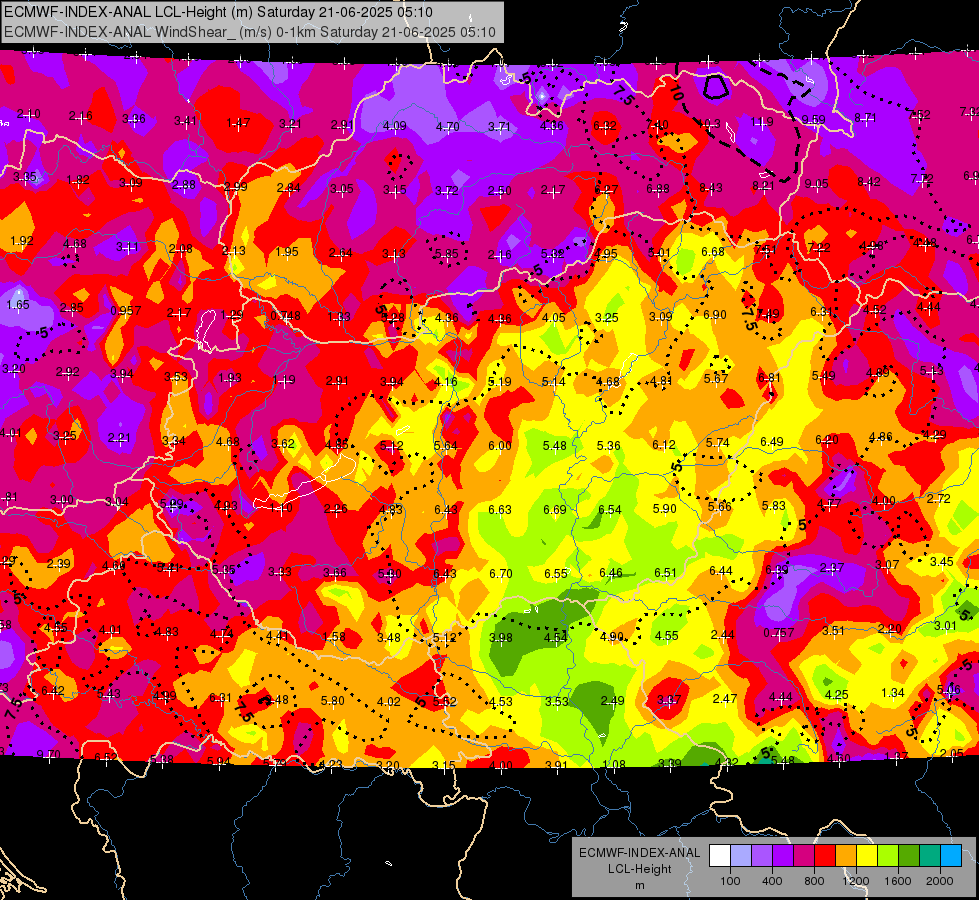Screen dimensions: 979x900
Task: Pick the red legend swatch
Action: tap(825, 856)
